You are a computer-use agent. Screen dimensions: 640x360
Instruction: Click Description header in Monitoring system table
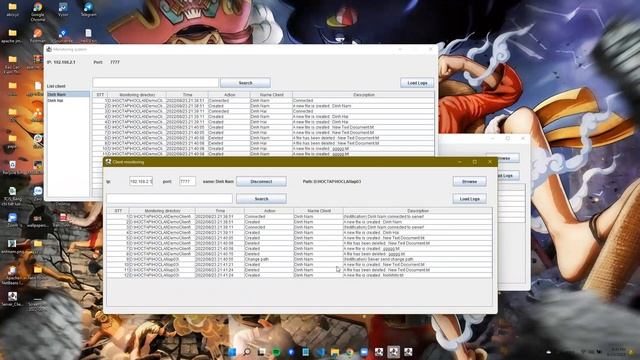click(363, 95)
